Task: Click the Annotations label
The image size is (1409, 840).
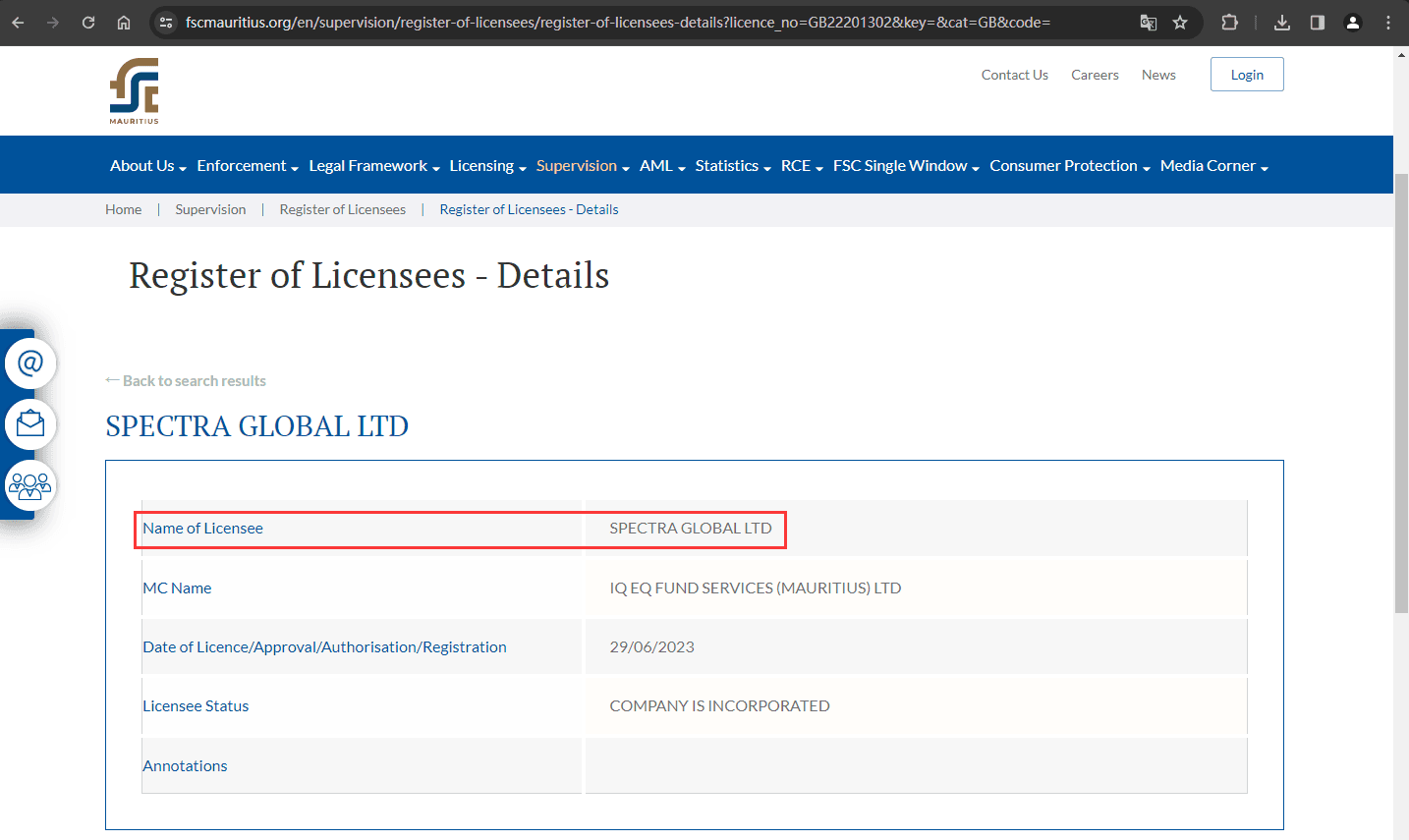Action: coord(185,765)
